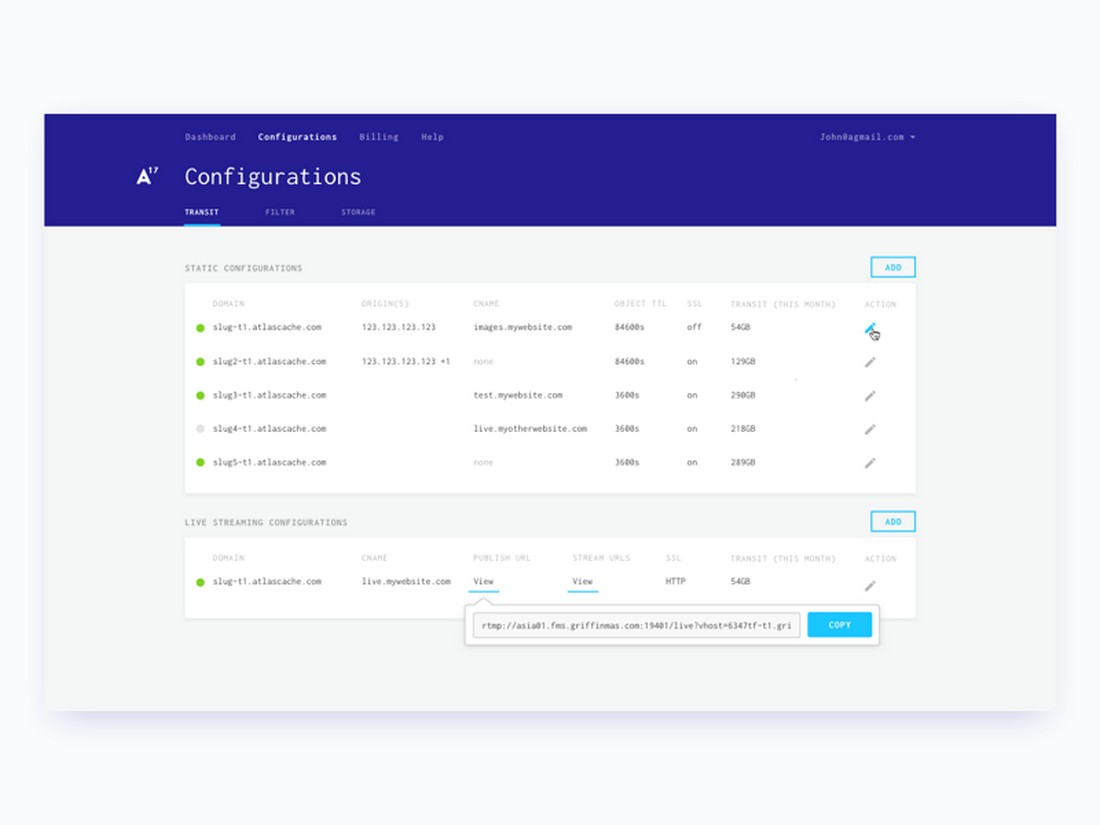
Task: Add a live streaming configuration
Action: pyautogui.click(x=892, y=522)
